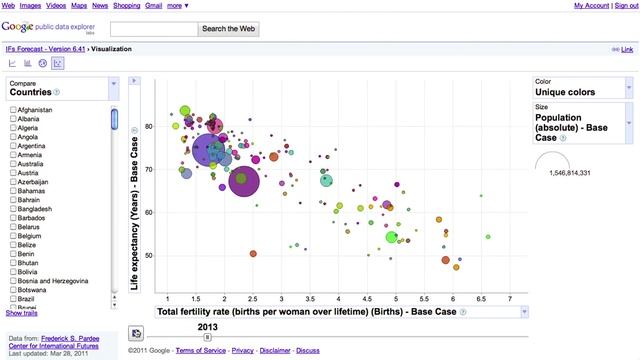Open the Color Unique colors dropdown
The height and width of the screenshot is (360, 640).
click(x=629, y=88)
